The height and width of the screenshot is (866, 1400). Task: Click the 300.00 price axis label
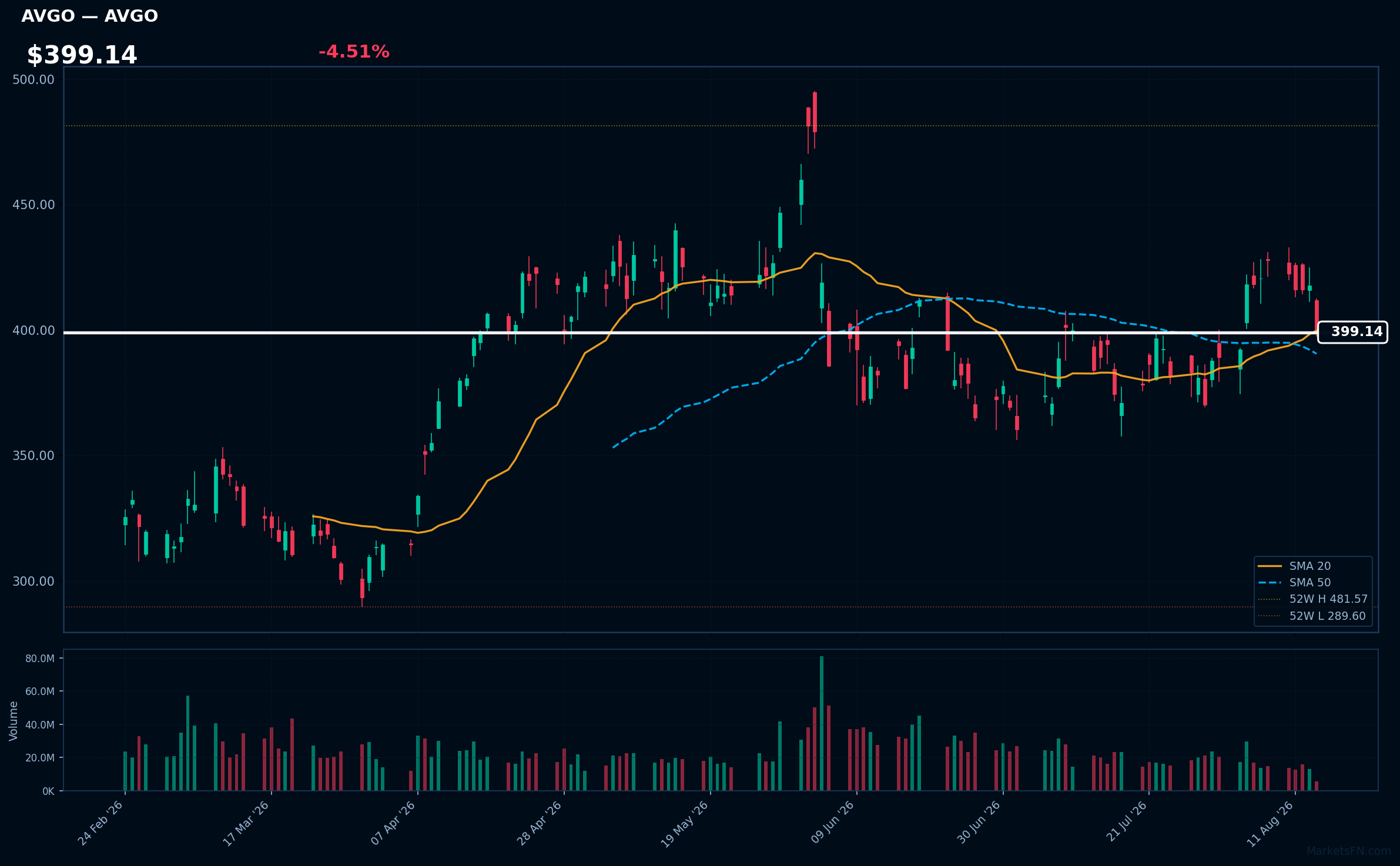34,581
